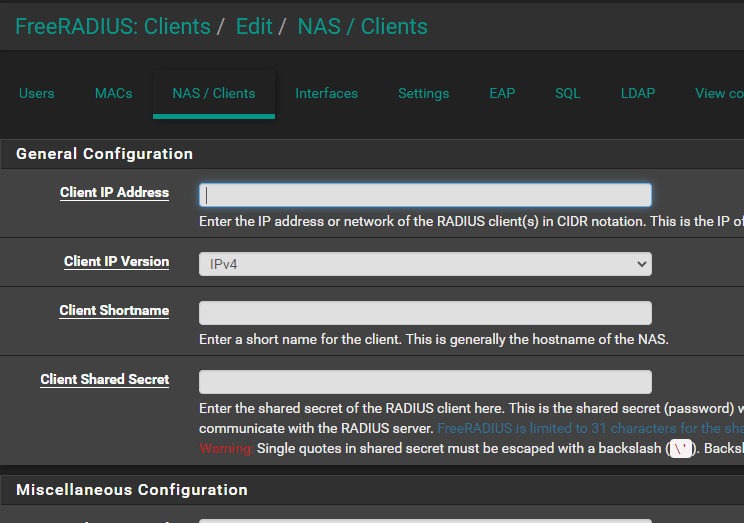The image size is (744, 523).
Task: Click the NAS / Clients breadcrumb link
Action: pos(363,27)
